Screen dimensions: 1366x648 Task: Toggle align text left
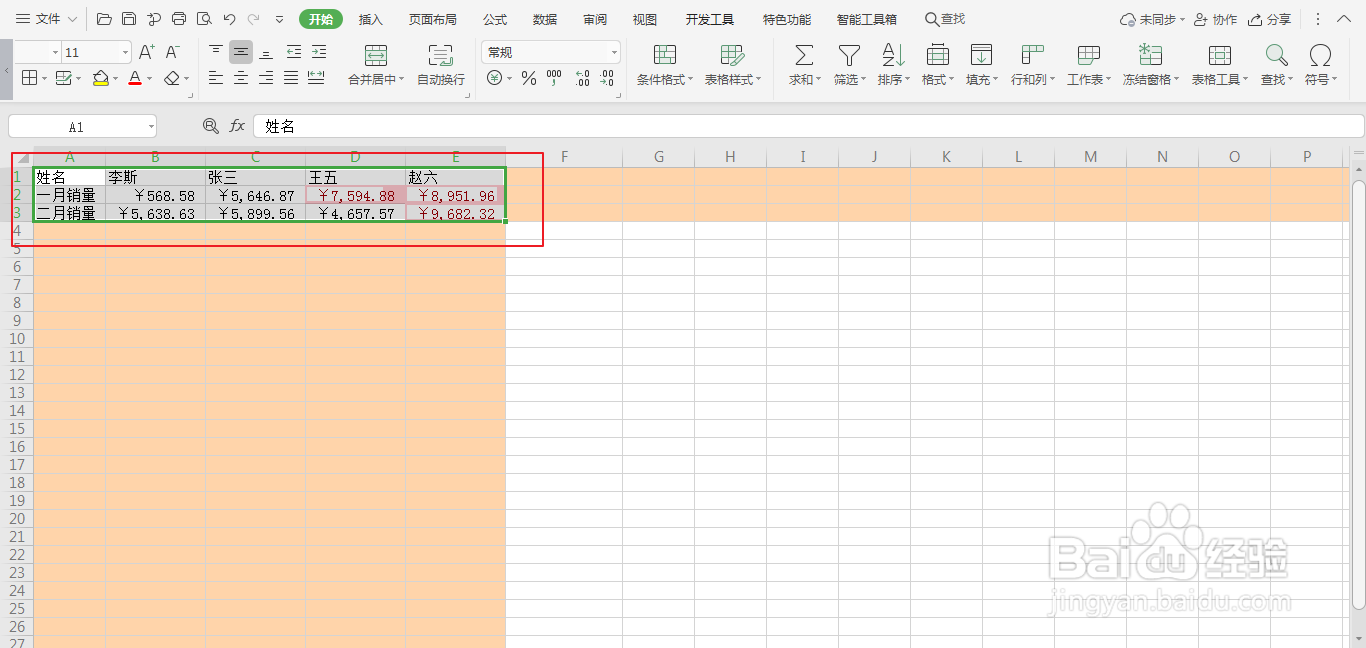[x=216, y=78]
